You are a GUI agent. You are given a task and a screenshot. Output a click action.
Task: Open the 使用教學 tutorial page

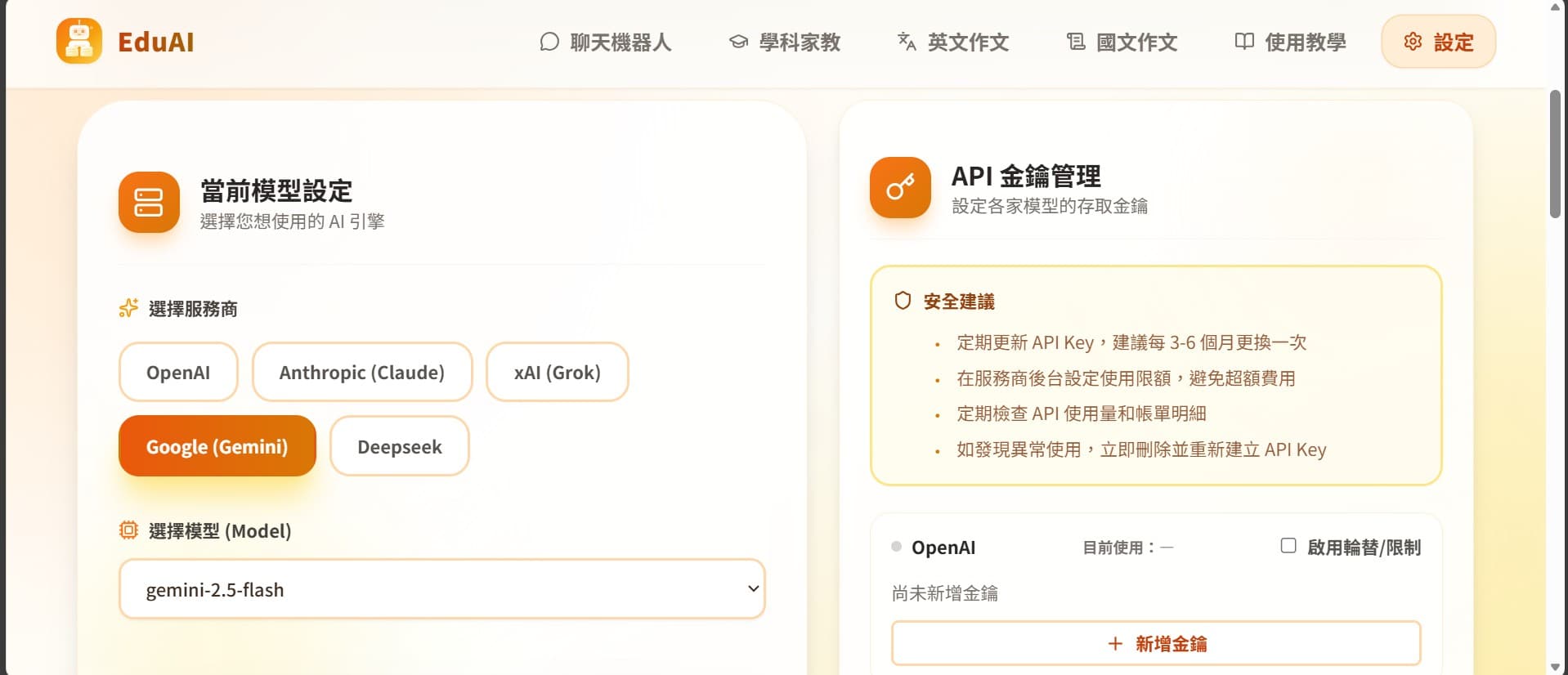[1290, 42]
